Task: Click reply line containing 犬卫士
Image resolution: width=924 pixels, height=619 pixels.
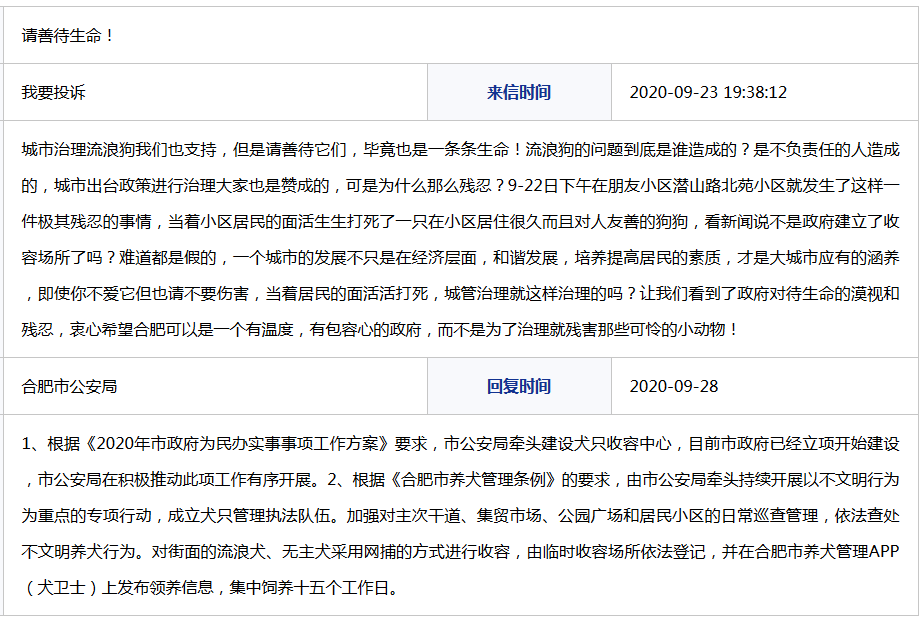Action: click(x=212, y=587)
